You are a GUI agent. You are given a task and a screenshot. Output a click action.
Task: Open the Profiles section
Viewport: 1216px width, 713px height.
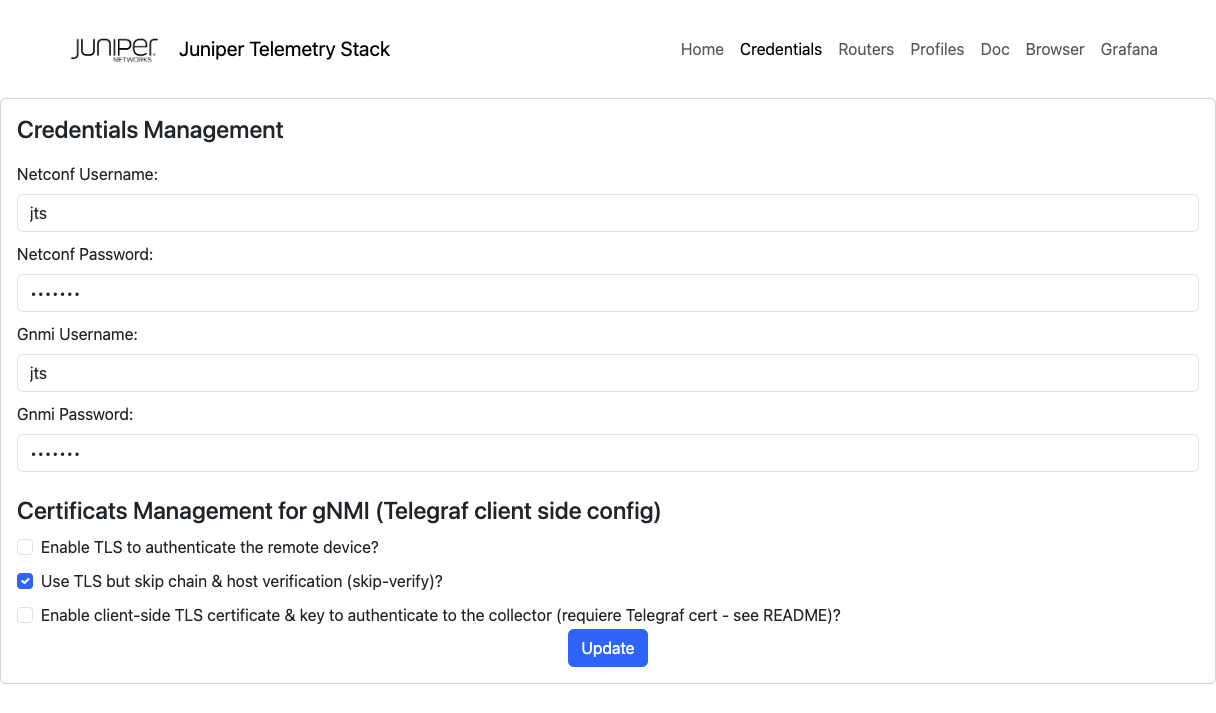937,49
